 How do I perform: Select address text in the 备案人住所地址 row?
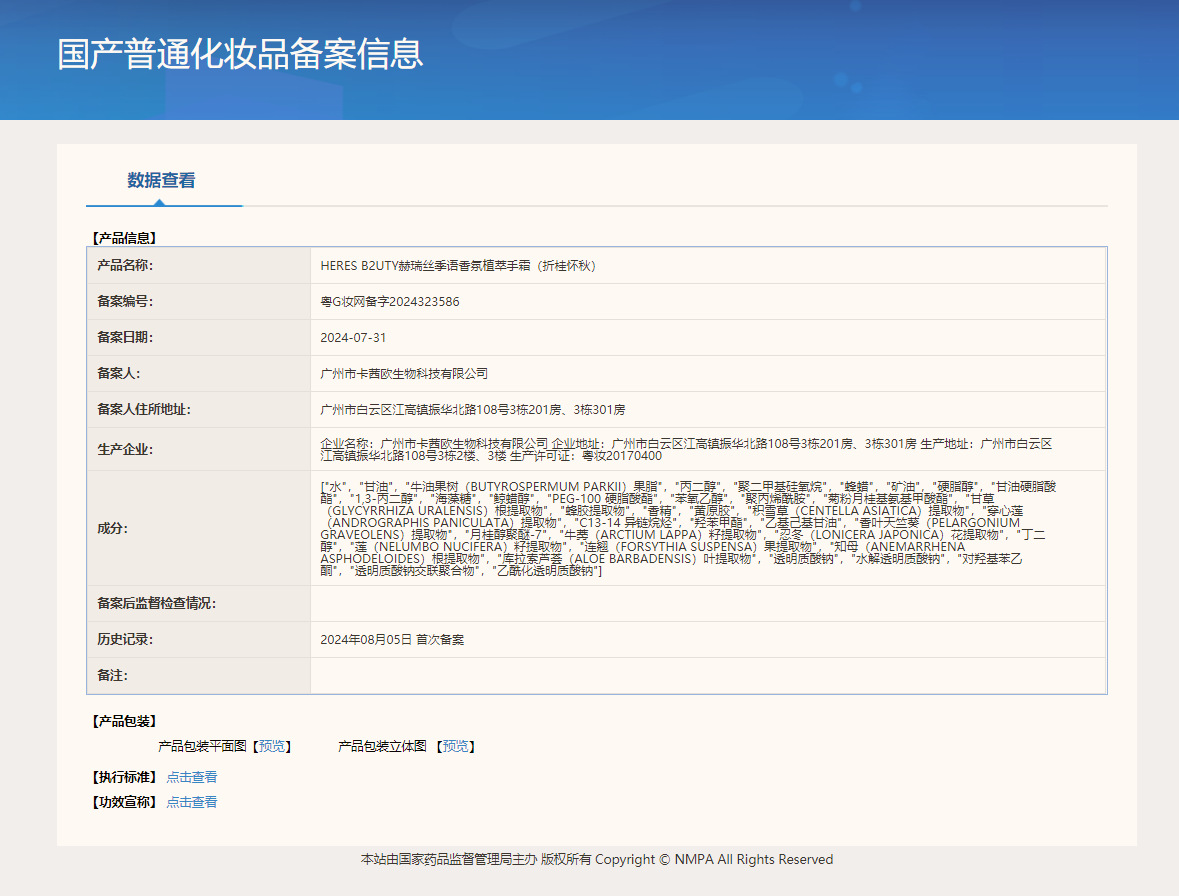[472, 410]
